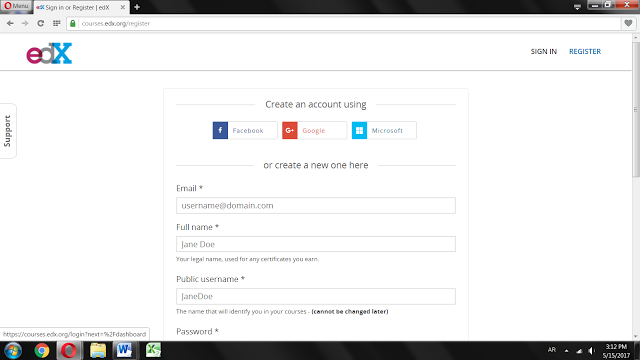Open volume speaker tray icon
This screenshot has width=640, height=360.
click(x=591, y=351)
